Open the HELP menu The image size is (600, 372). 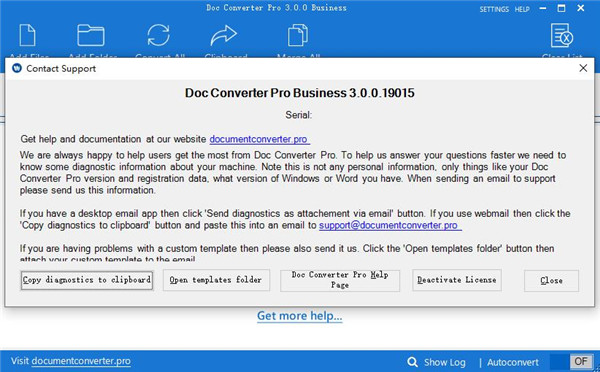click(522, 9)
